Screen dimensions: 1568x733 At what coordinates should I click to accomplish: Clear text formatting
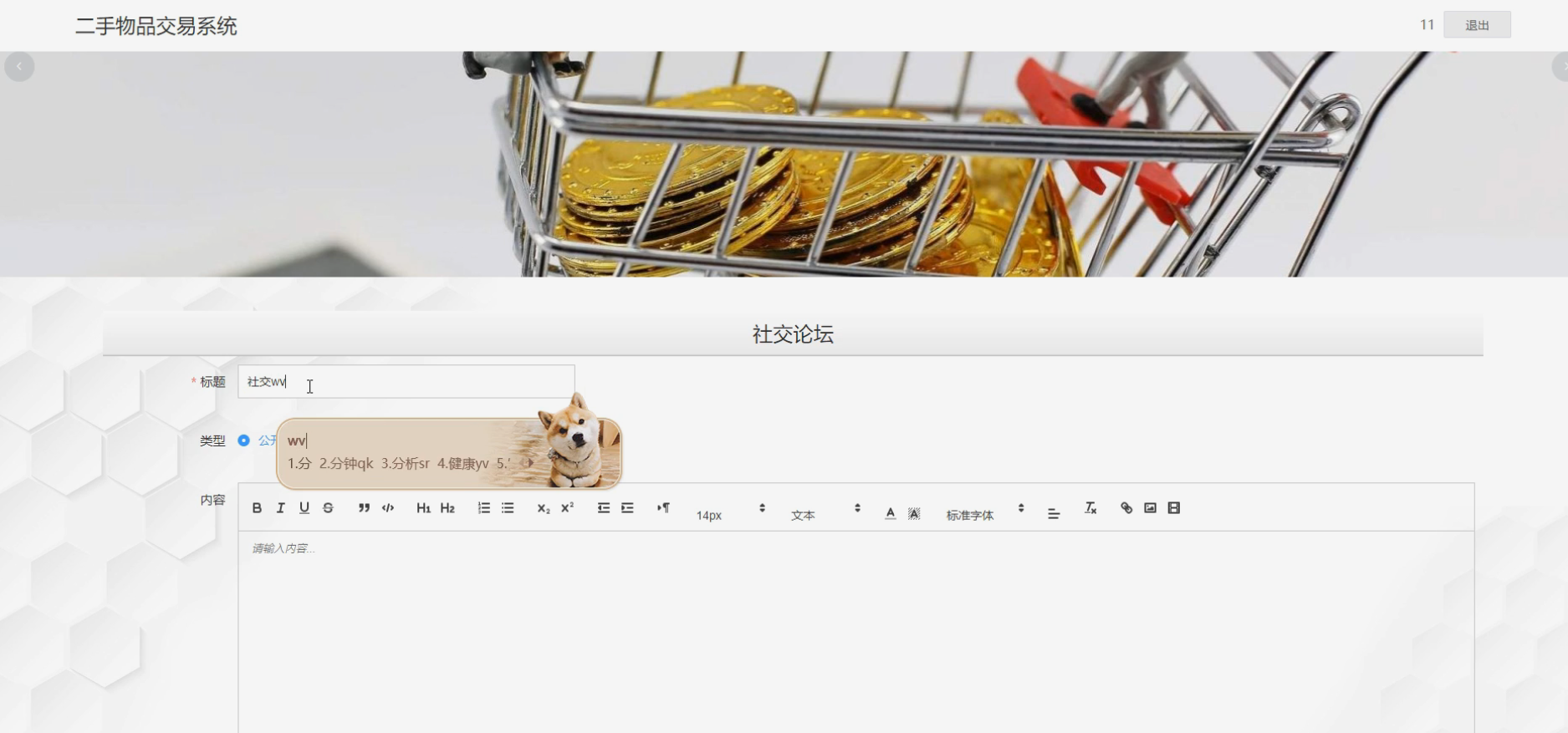click(x=1090, y=508)
